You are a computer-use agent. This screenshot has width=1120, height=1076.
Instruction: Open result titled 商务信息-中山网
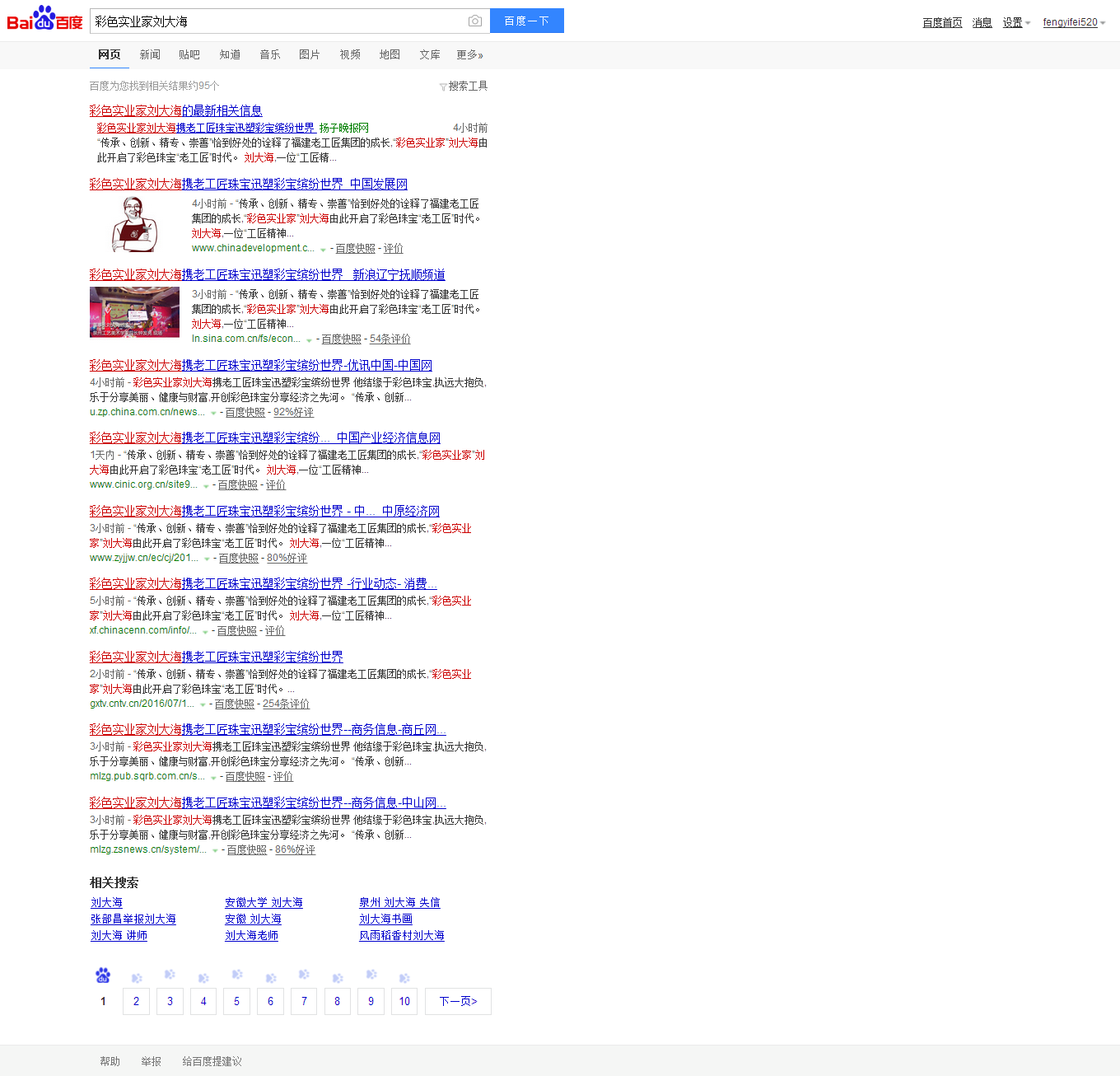click(x=268, y=802)
